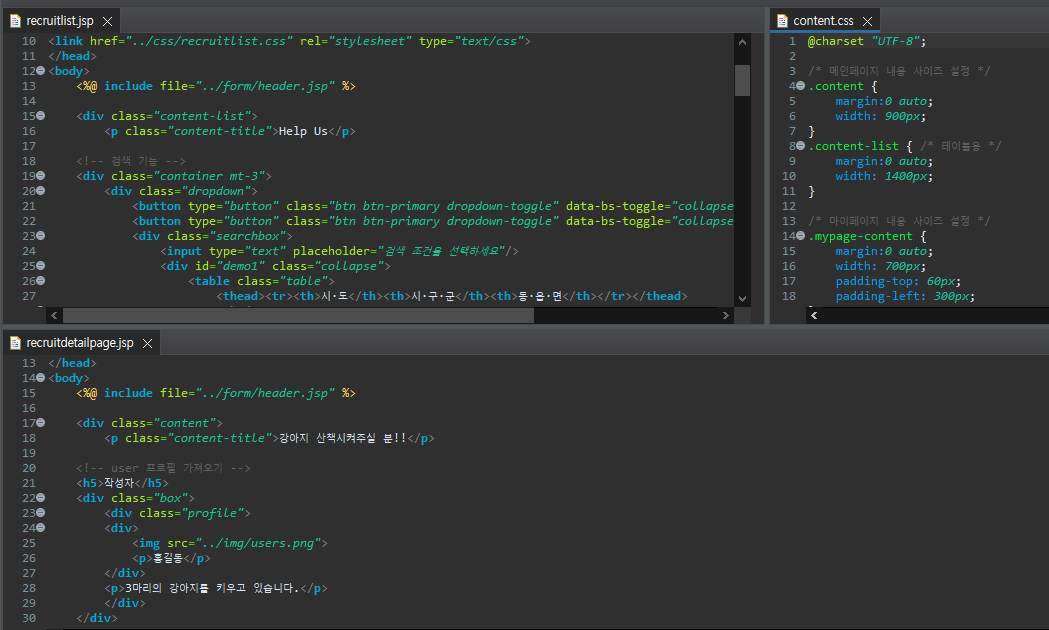
Task: Click the '마이페이지 내용 사이즈 설정' comment
Action: pos(899,221)
